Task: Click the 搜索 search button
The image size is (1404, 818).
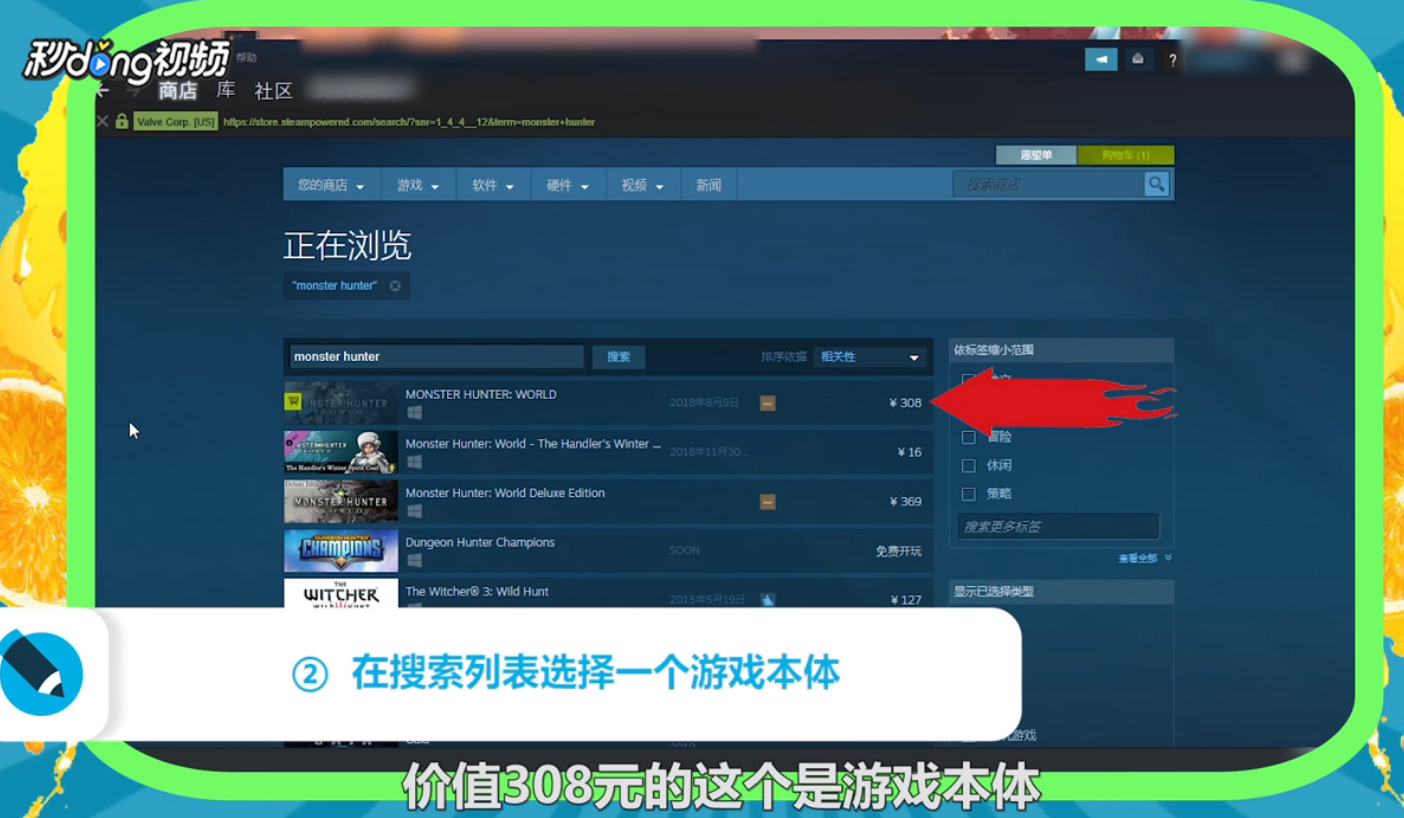Action: [619, 357]
